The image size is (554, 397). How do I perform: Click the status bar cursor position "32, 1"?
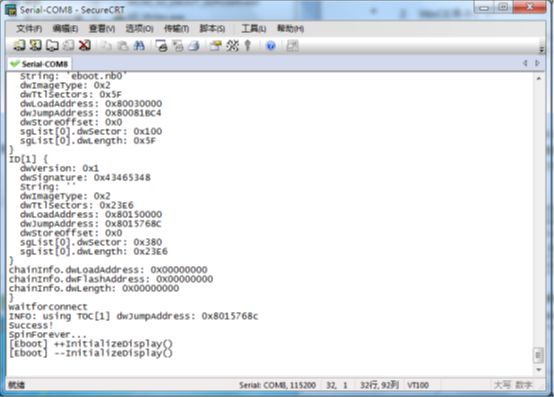point(336,385)
